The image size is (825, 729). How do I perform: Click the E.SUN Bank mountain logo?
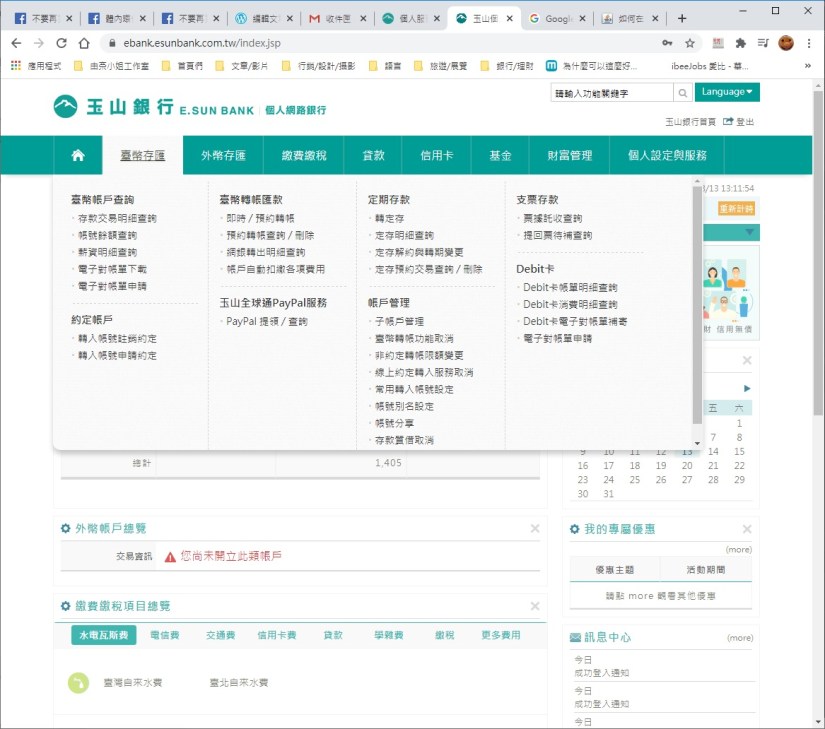[x=65, y=106]
